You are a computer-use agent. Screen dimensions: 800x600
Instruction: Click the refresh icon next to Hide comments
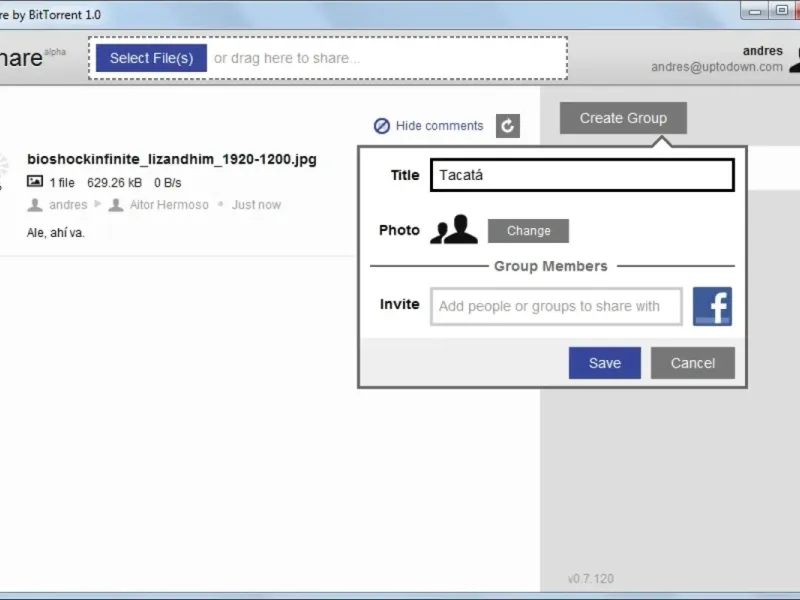coord(508,126)
